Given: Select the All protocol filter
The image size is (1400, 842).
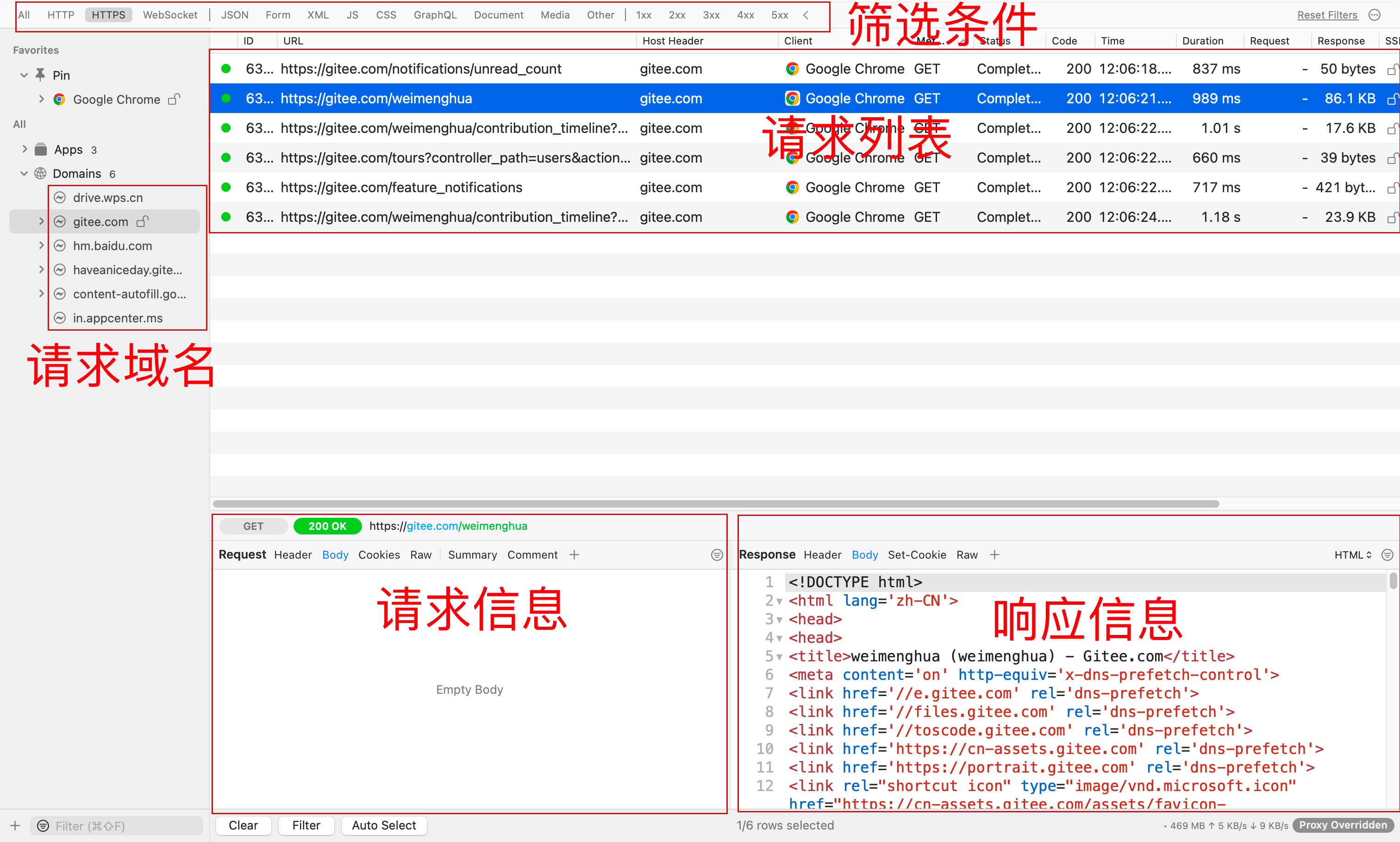Looking at the screenshot, I should click(x=24, y=15).
